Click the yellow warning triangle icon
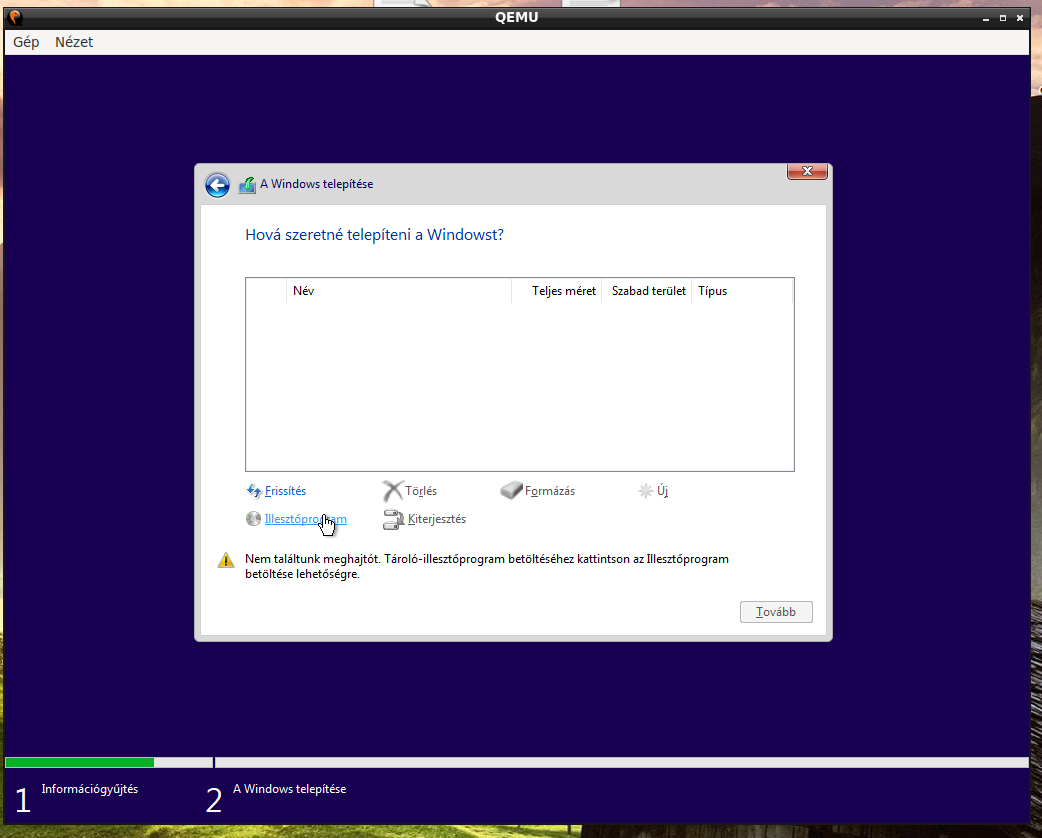The height and width of the screenshot is (838, 1042). 226,560
